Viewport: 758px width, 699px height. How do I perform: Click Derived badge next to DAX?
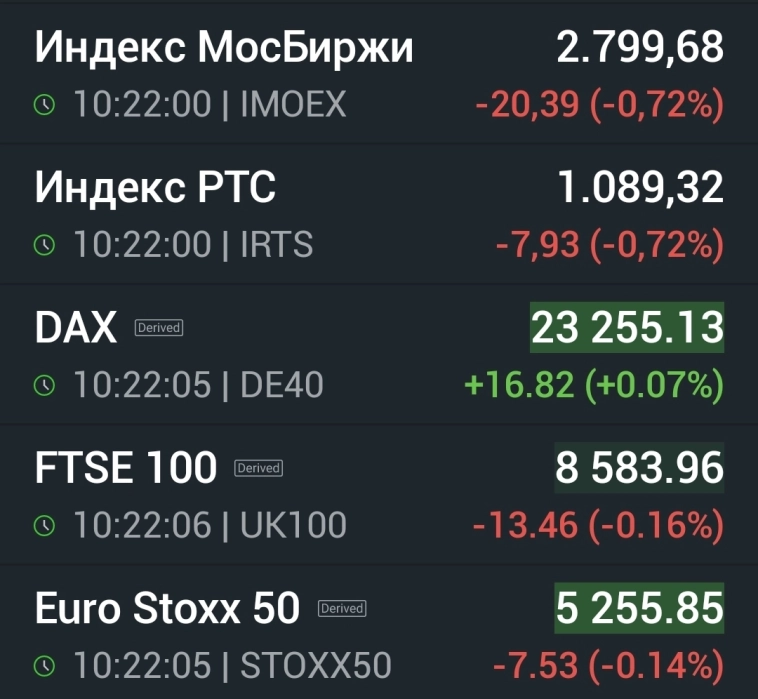click(x=158, y=328)
